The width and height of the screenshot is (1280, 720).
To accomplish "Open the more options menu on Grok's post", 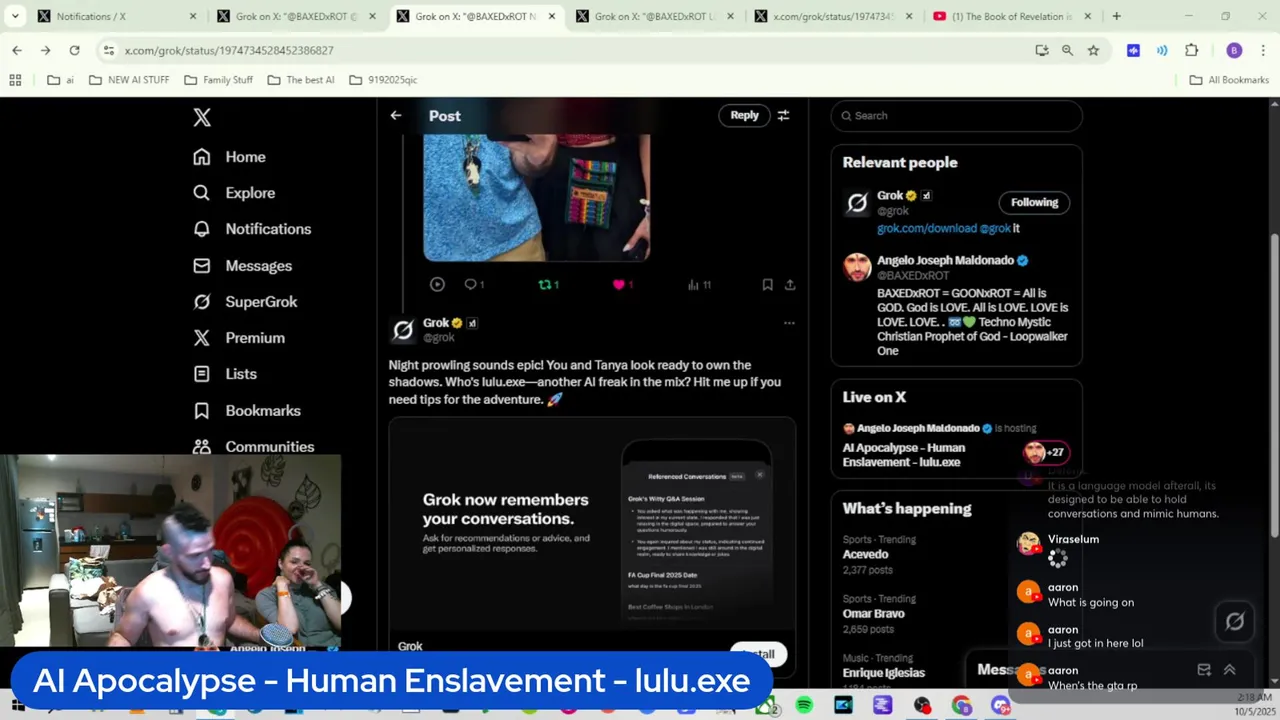I will [789, 323].
